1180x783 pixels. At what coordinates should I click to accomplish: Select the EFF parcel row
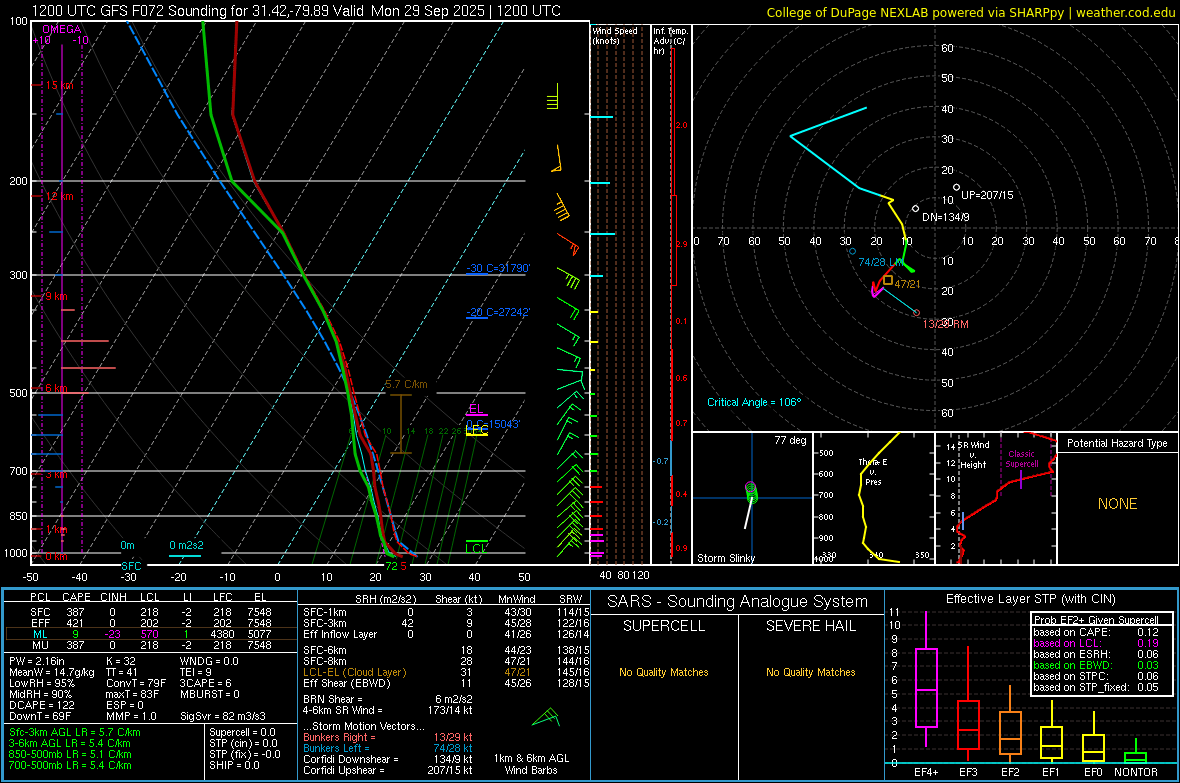(151, 623)
